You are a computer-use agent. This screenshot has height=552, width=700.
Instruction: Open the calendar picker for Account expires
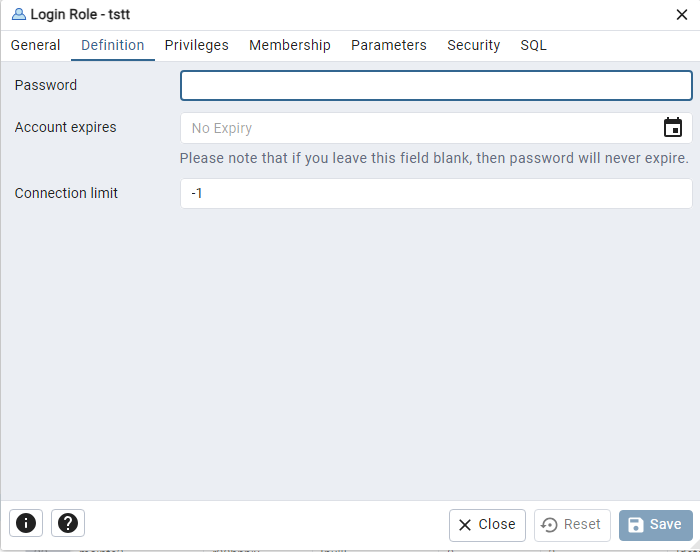click(x=672, y=128)
